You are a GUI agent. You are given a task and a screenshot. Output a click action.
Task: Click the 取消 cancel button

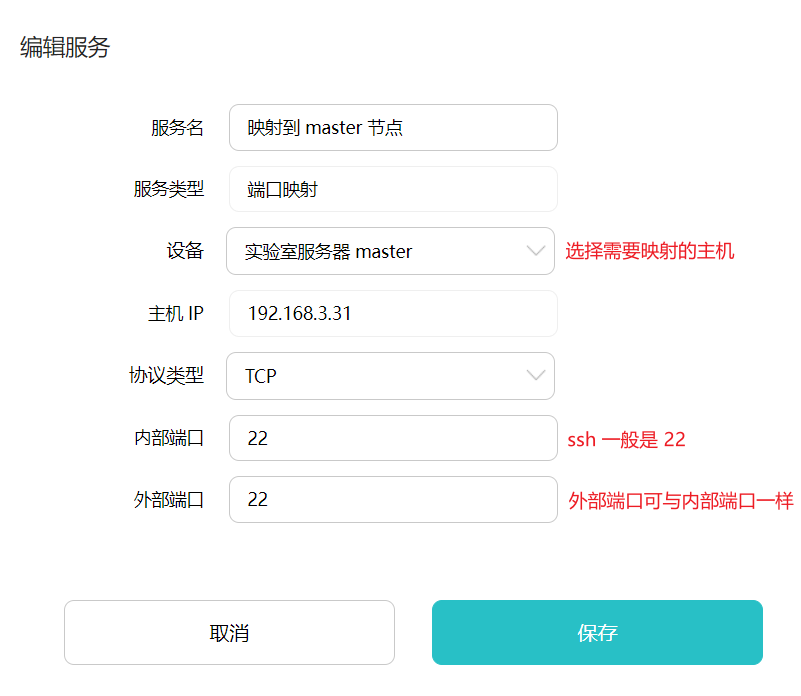229,632
